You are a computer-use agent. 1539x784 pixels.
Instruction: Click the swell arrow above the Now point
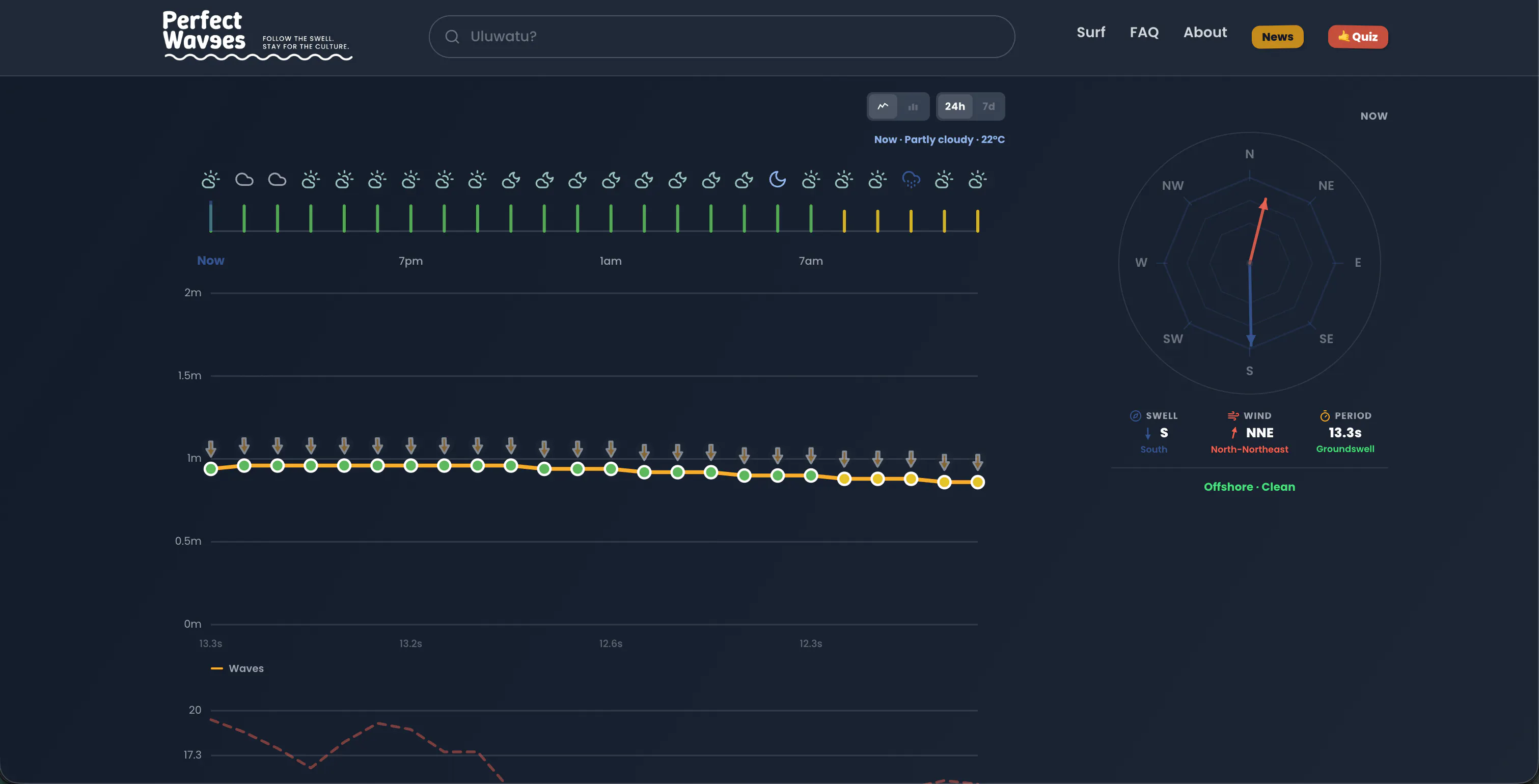click(211, 449)
